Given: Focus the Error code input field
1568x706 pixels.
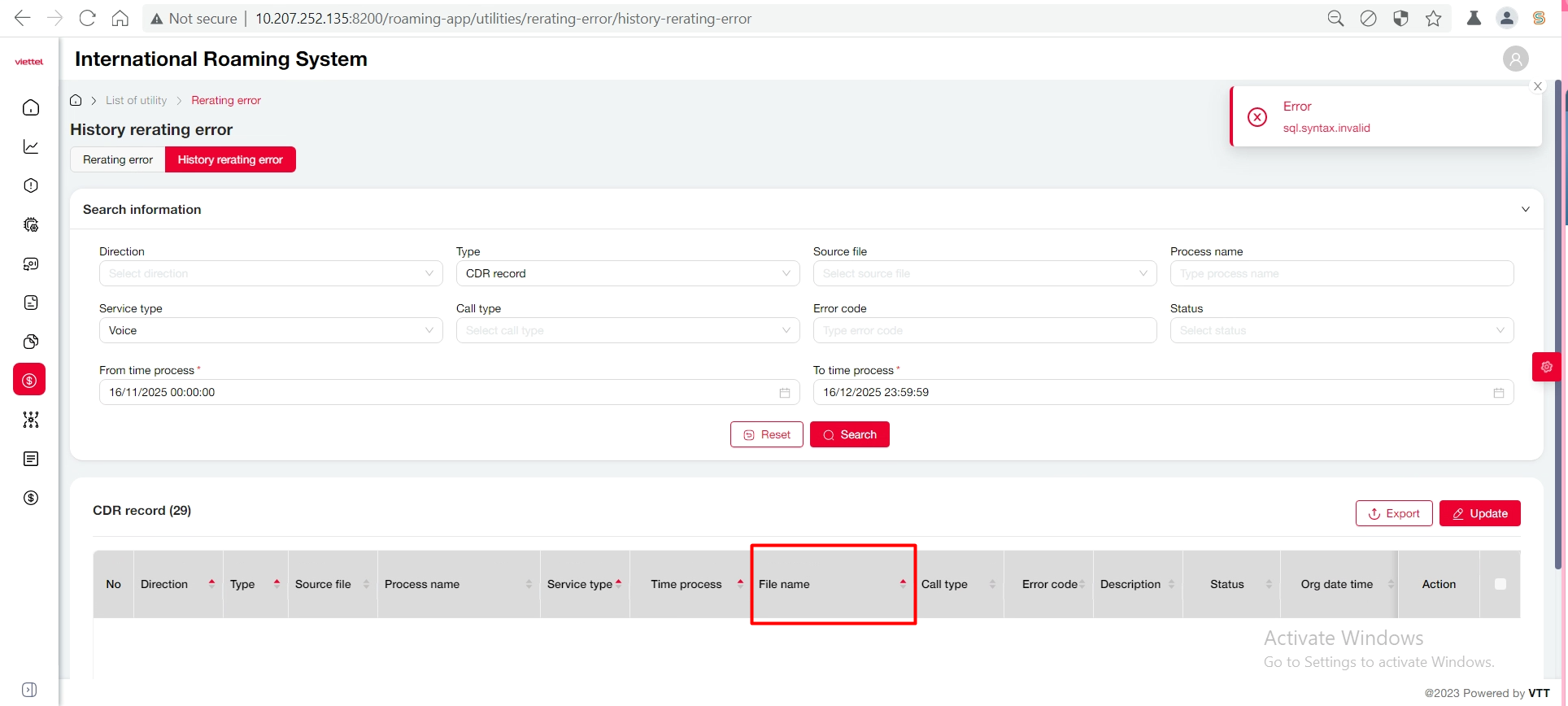Looking at the screenshot, I should coord(984,330).
